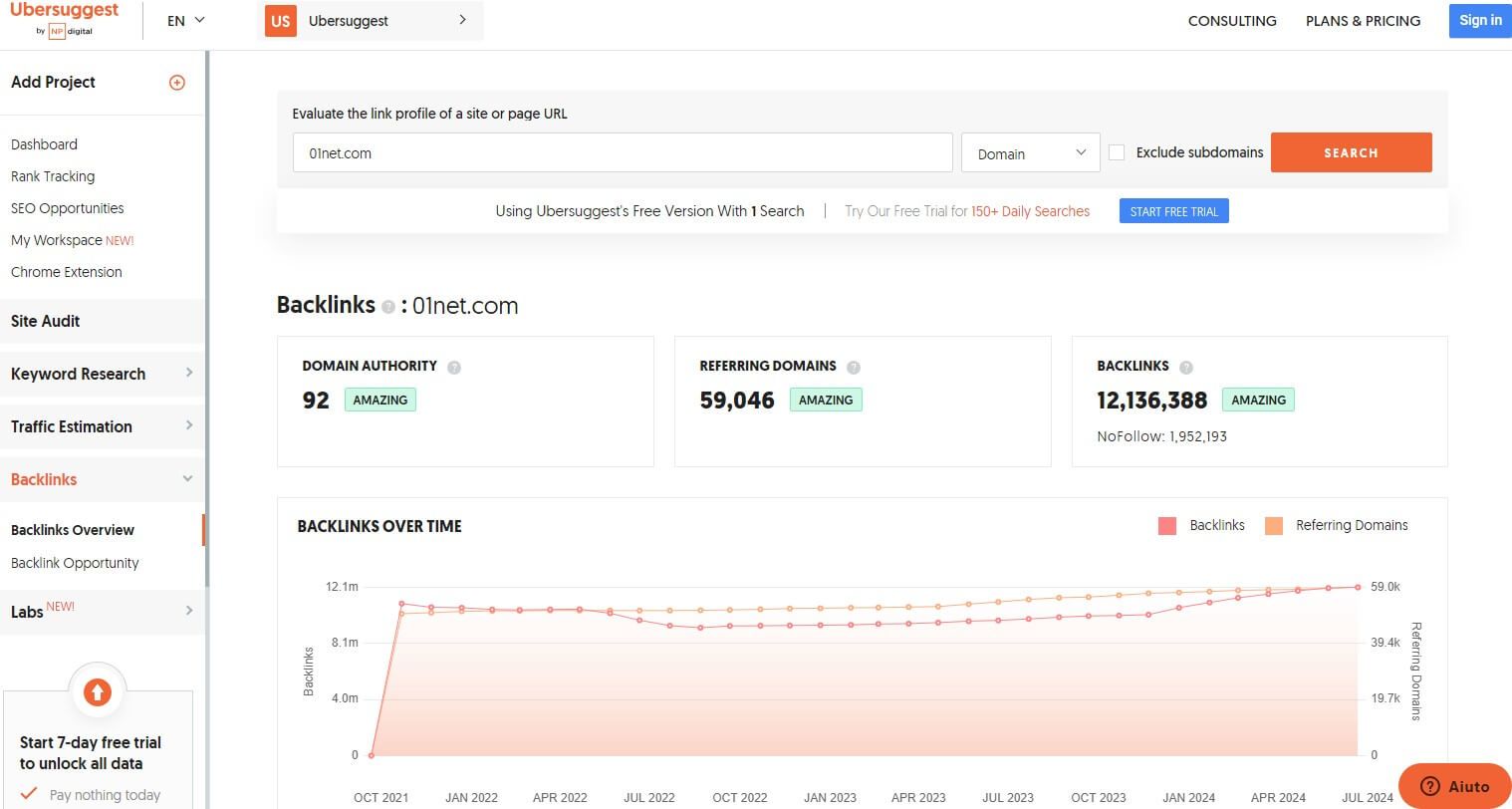The height and width of the screenshot is (809, 1512).
Task: Click help icon beside Backlinks heading
Action: (x=388, y=307)
